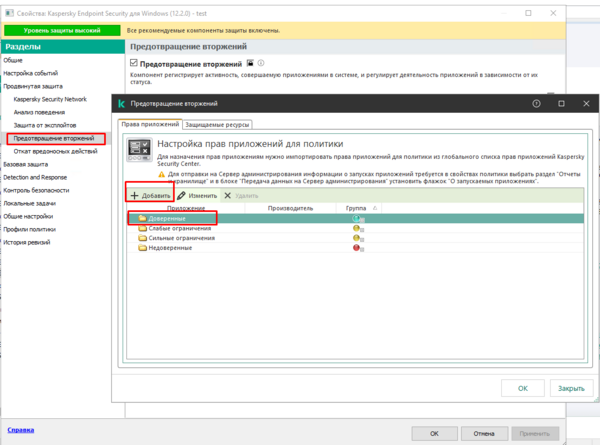Click the properties window title icon
This screenshot has width=600, height=445.
pyautogui.click(x=9, y=13)
